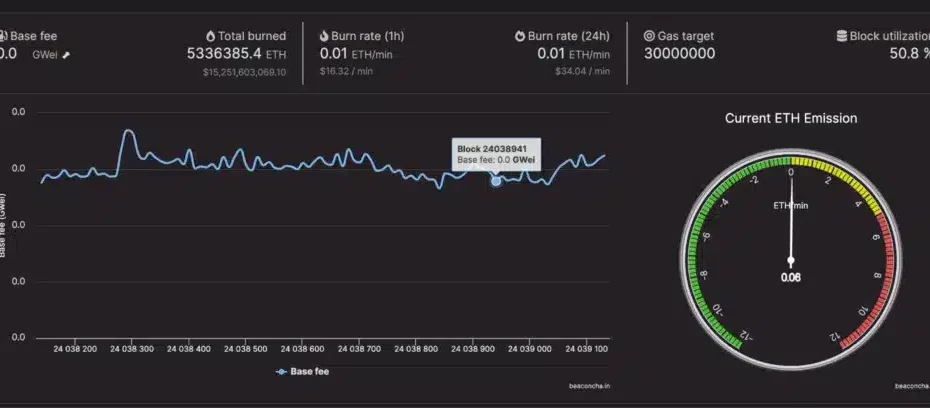The image size is (930, 408).
Task: Click the Current ETH Emission title
Action: pos(790,118)
